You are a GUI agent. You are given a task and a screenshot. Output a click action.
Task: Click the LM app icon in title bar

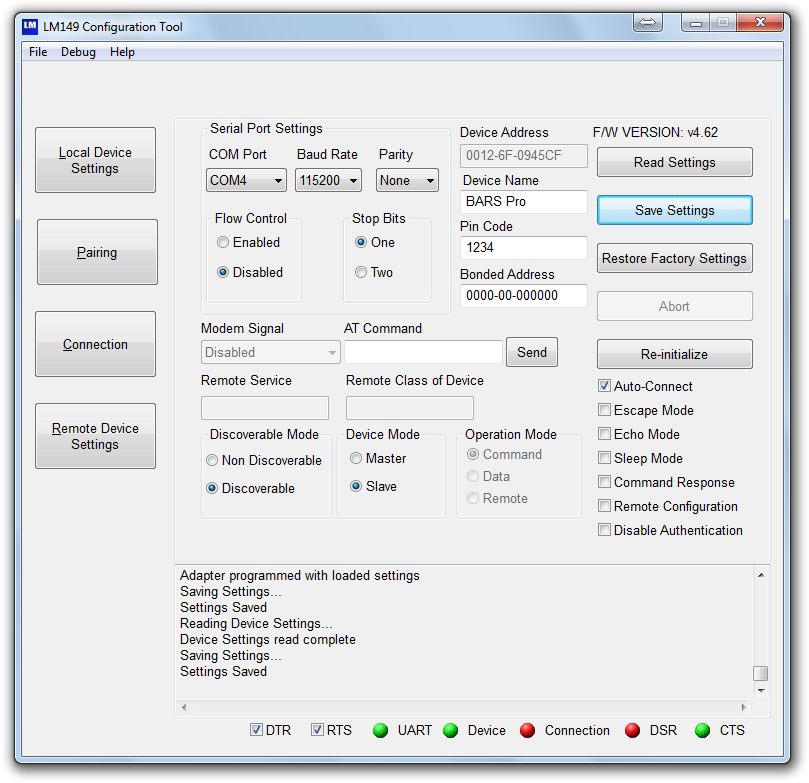coord(30,26)
